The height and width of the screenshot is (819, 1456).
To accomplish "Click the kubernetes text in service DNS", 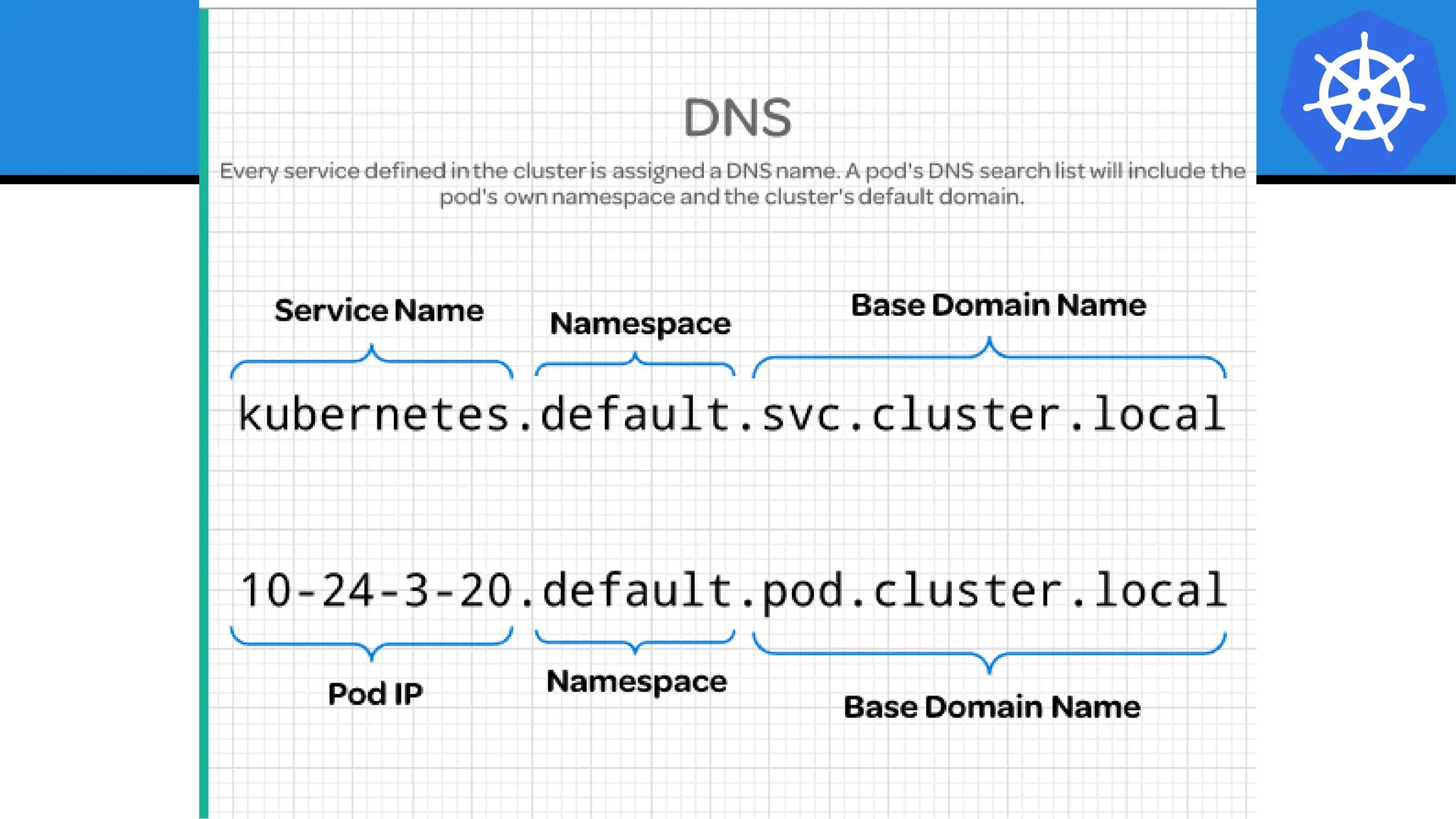I will pos(374,414).
